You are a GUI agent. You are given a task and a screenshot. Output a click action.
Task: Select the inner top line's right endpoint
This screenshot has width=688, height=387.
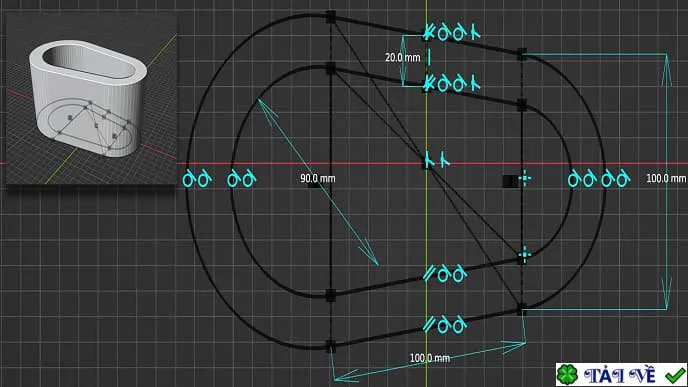pos(521,105)
